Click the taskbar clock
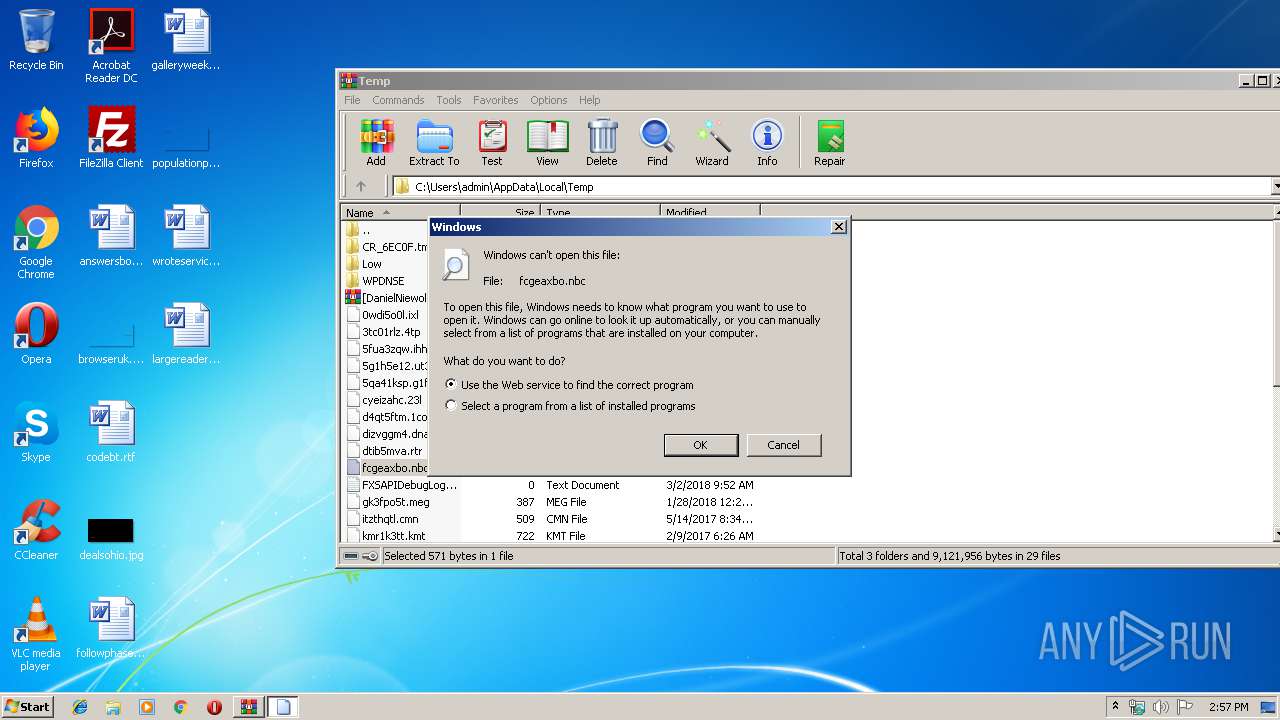 (x=1227, y=707)
